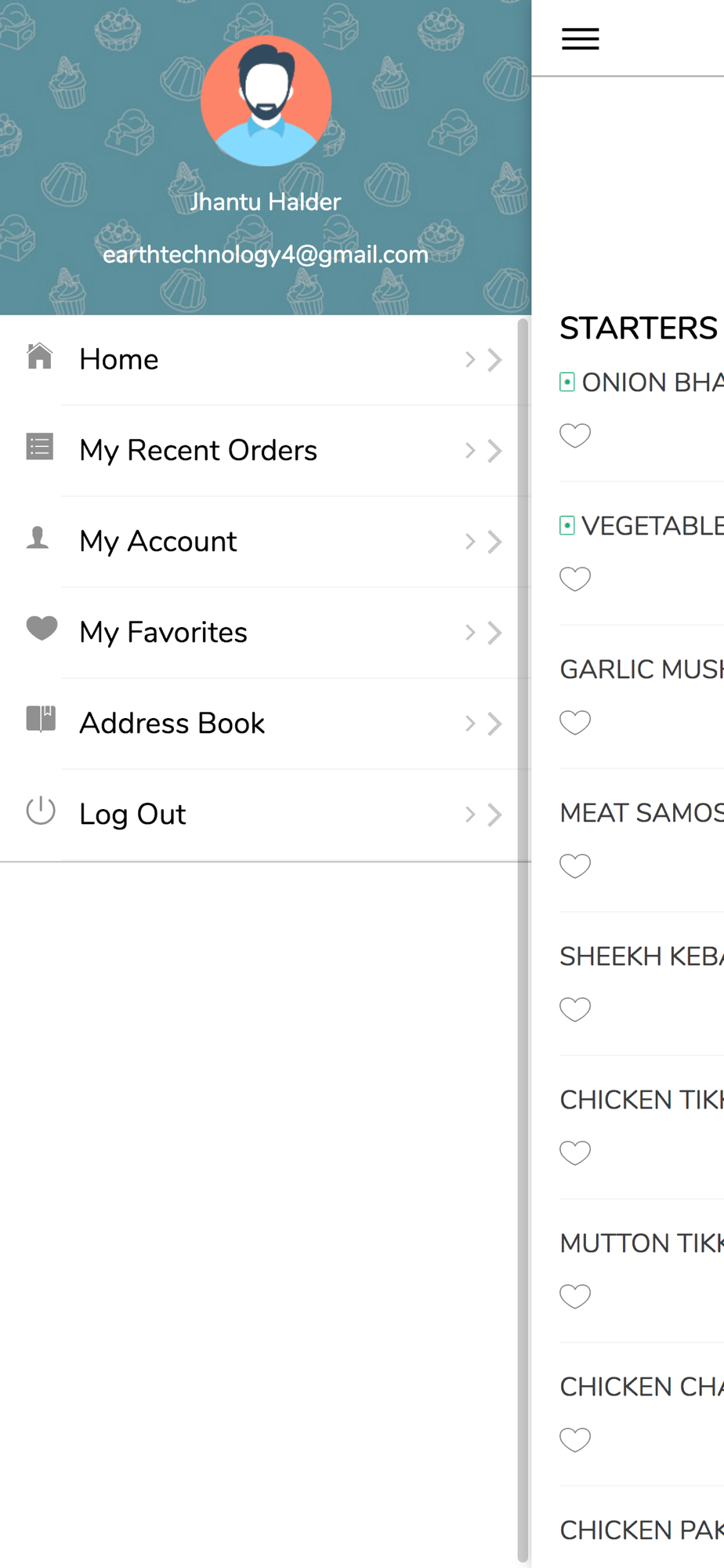Click the My Favorites heart icon
The image size is (724, 1568).
[x=42, y=629]
